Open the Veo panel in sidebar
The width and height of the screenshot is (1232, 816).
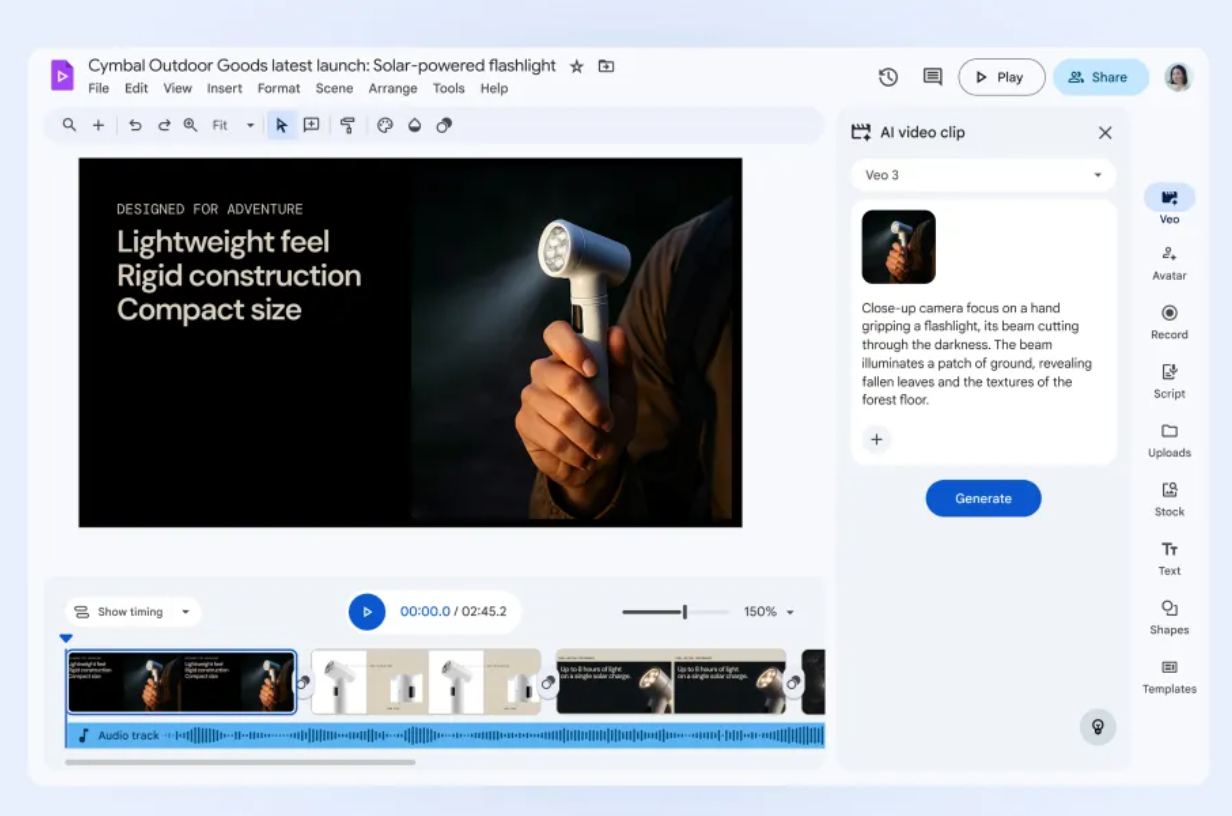[1169, 205]
